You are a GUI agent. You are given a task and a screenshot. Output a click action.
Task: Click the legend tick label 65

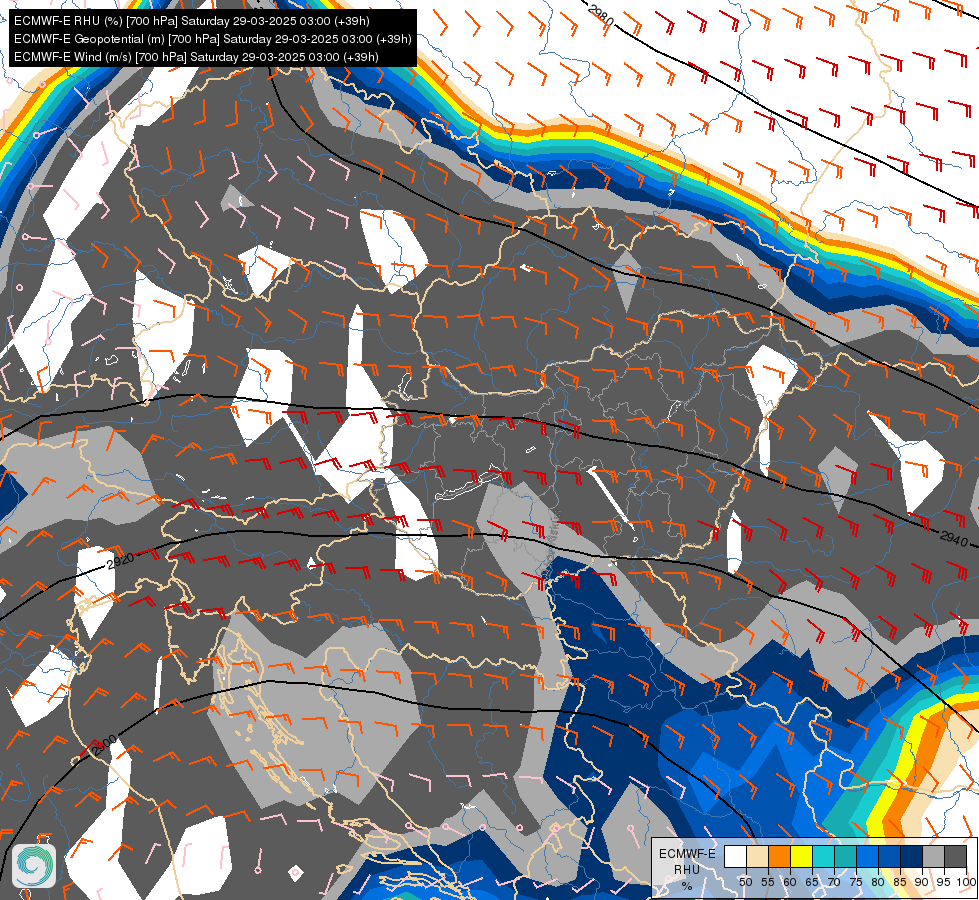812,882
